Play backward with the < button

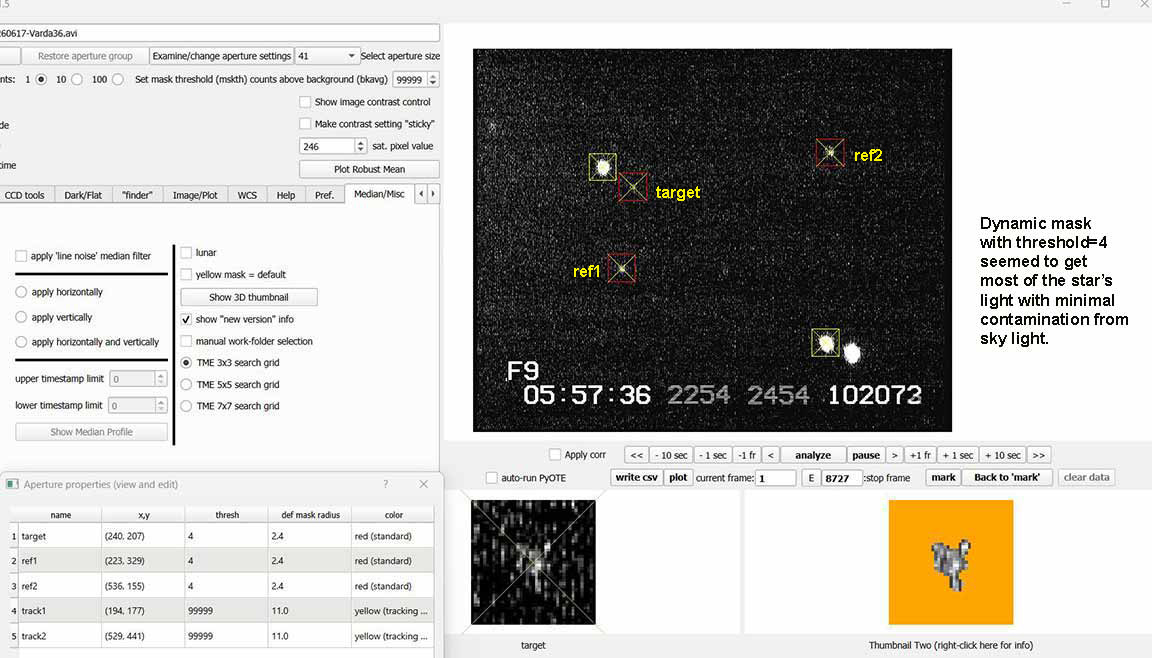coord(771,455)
